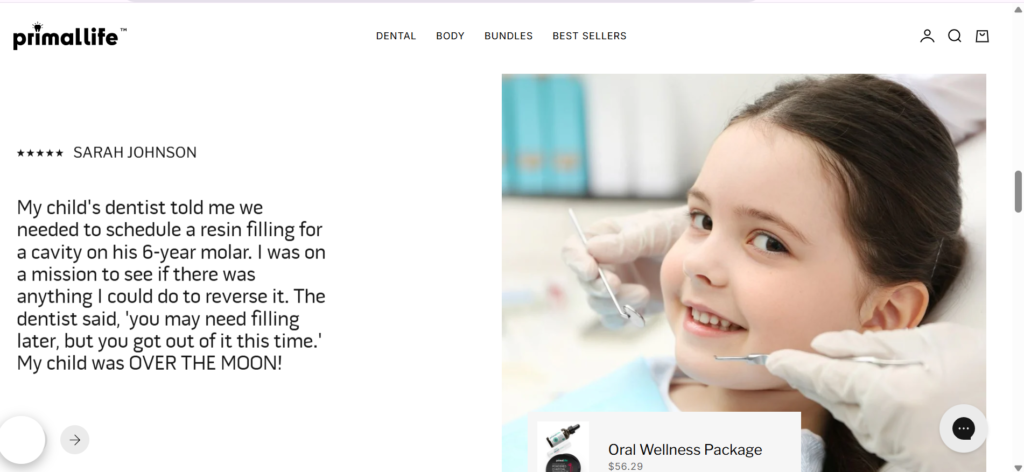
Task: Select BEST SELLERS in the navigation
Action: click(x=589, y=36)
